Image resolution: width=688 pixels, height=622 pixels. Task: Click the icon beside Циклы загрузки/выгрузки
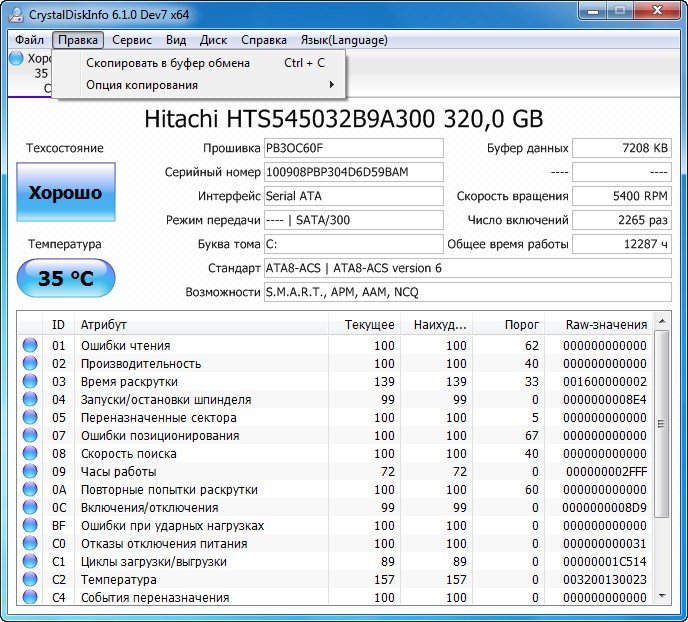tap(30, 562)
